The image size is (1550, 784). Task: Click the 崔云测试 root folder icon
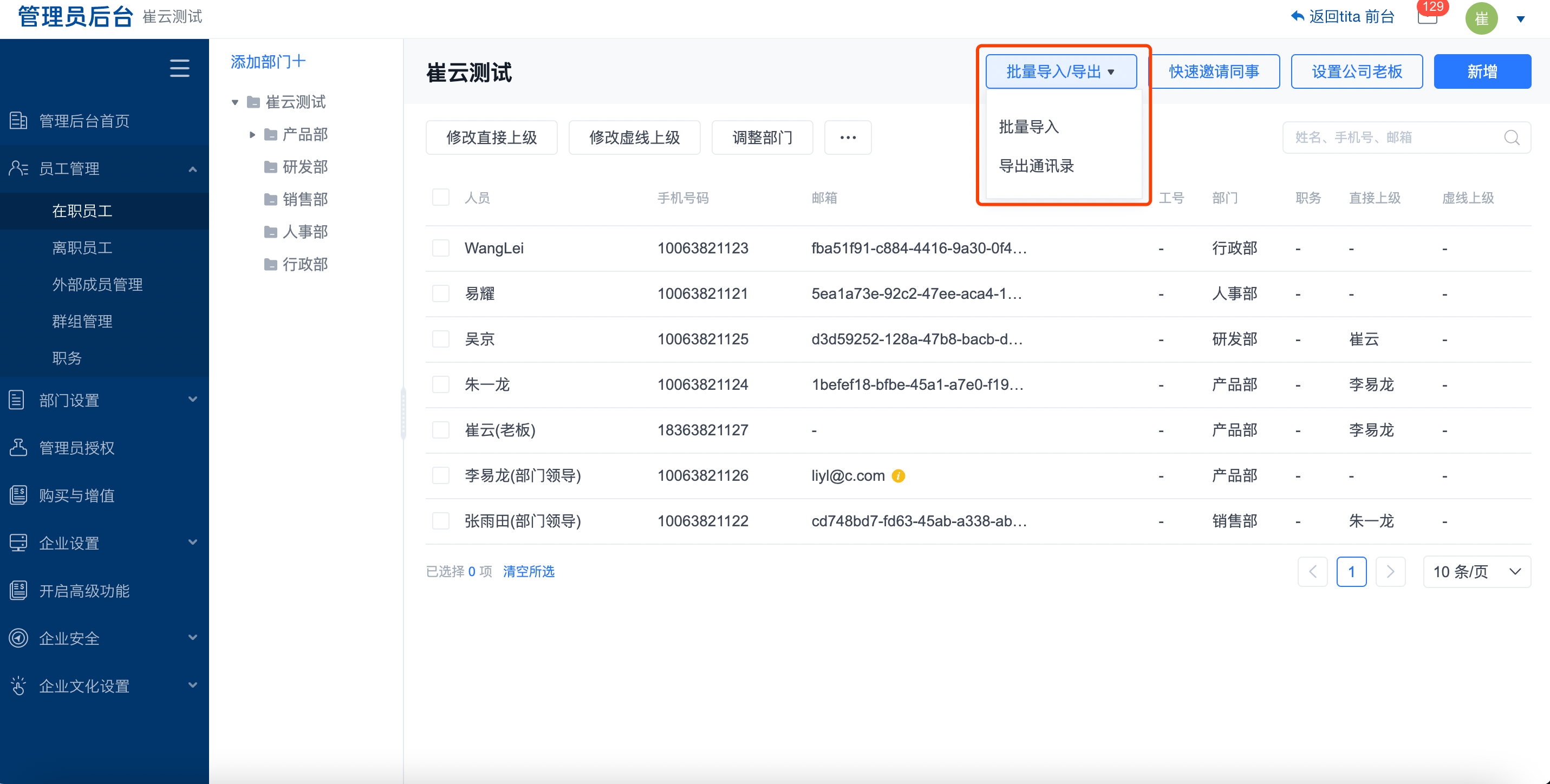click(x=254, y=102)
